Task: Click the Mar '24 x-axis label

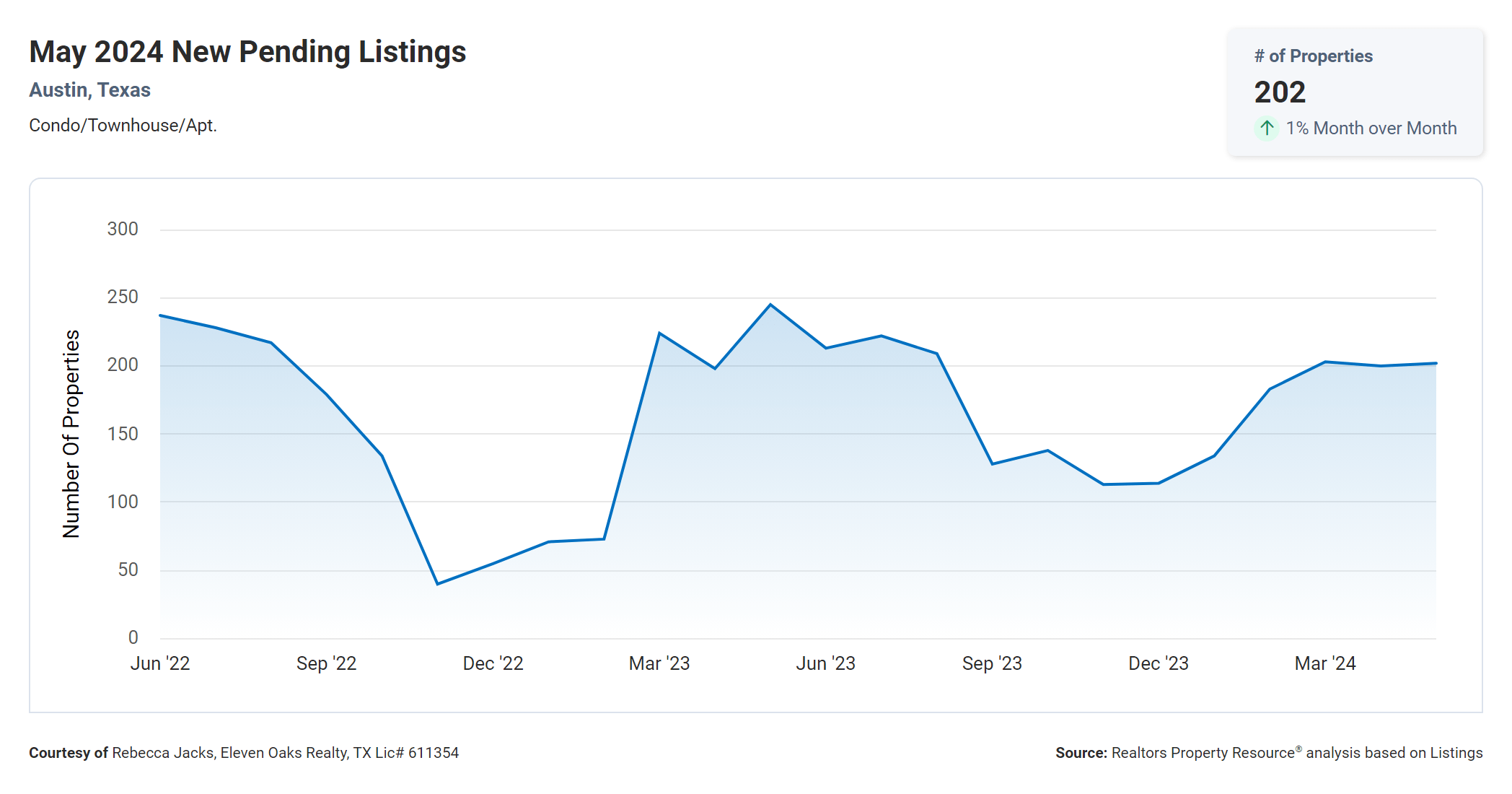Action: coord(1325,663)
